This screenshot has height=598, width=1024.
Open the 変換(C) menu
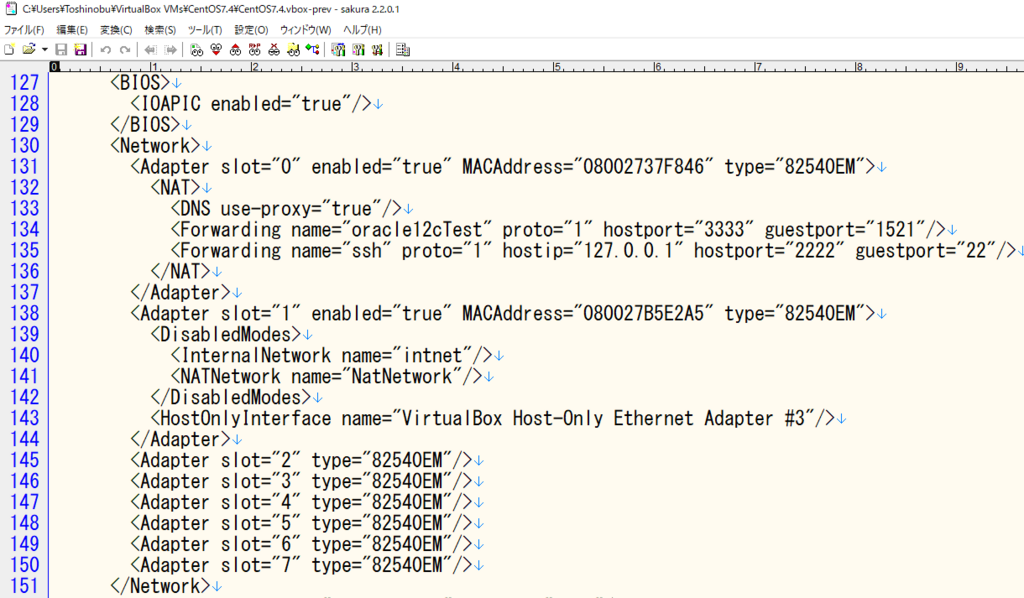[x=116, y=30]
